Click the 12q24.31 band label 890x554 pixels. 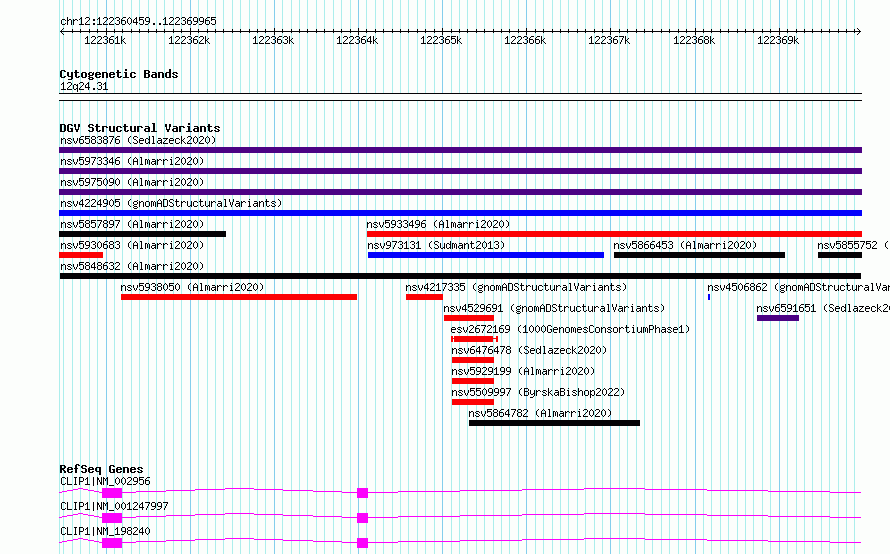pos(84,86)
